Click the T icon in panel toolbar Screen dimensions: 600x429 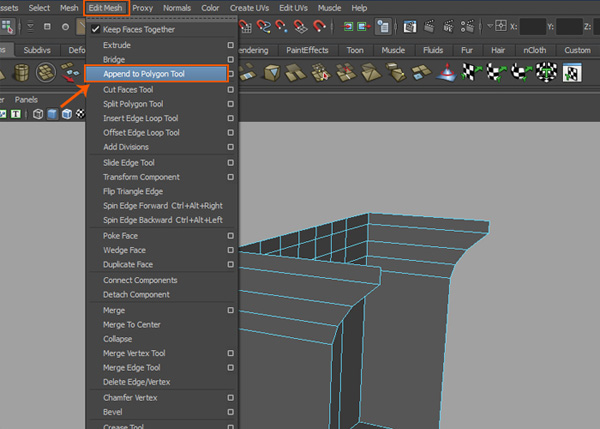pos(16,114)
